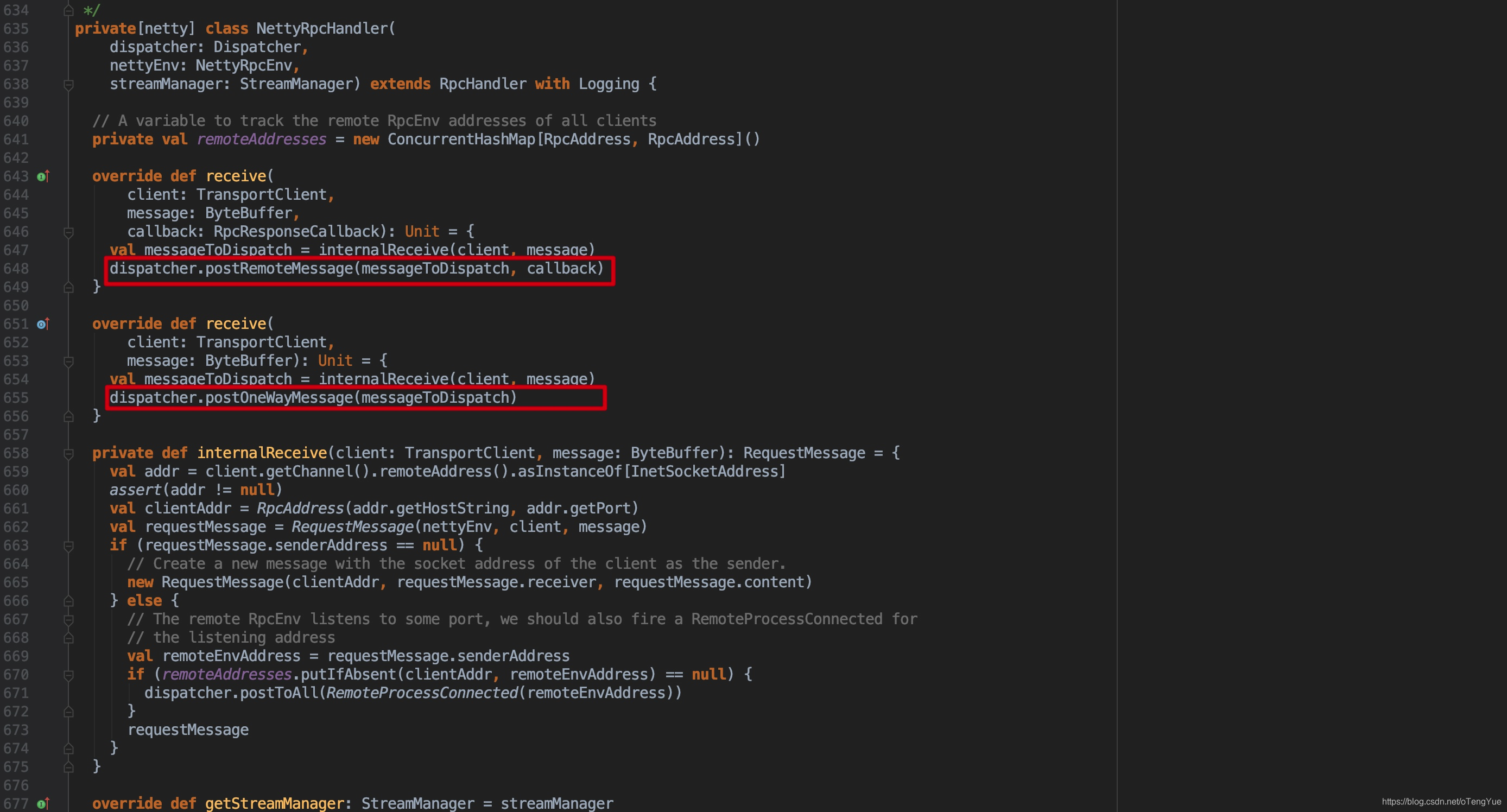Click line number 650 in the gutter
The height and width of the screenshot is (812, 1507).
point(16,306)
